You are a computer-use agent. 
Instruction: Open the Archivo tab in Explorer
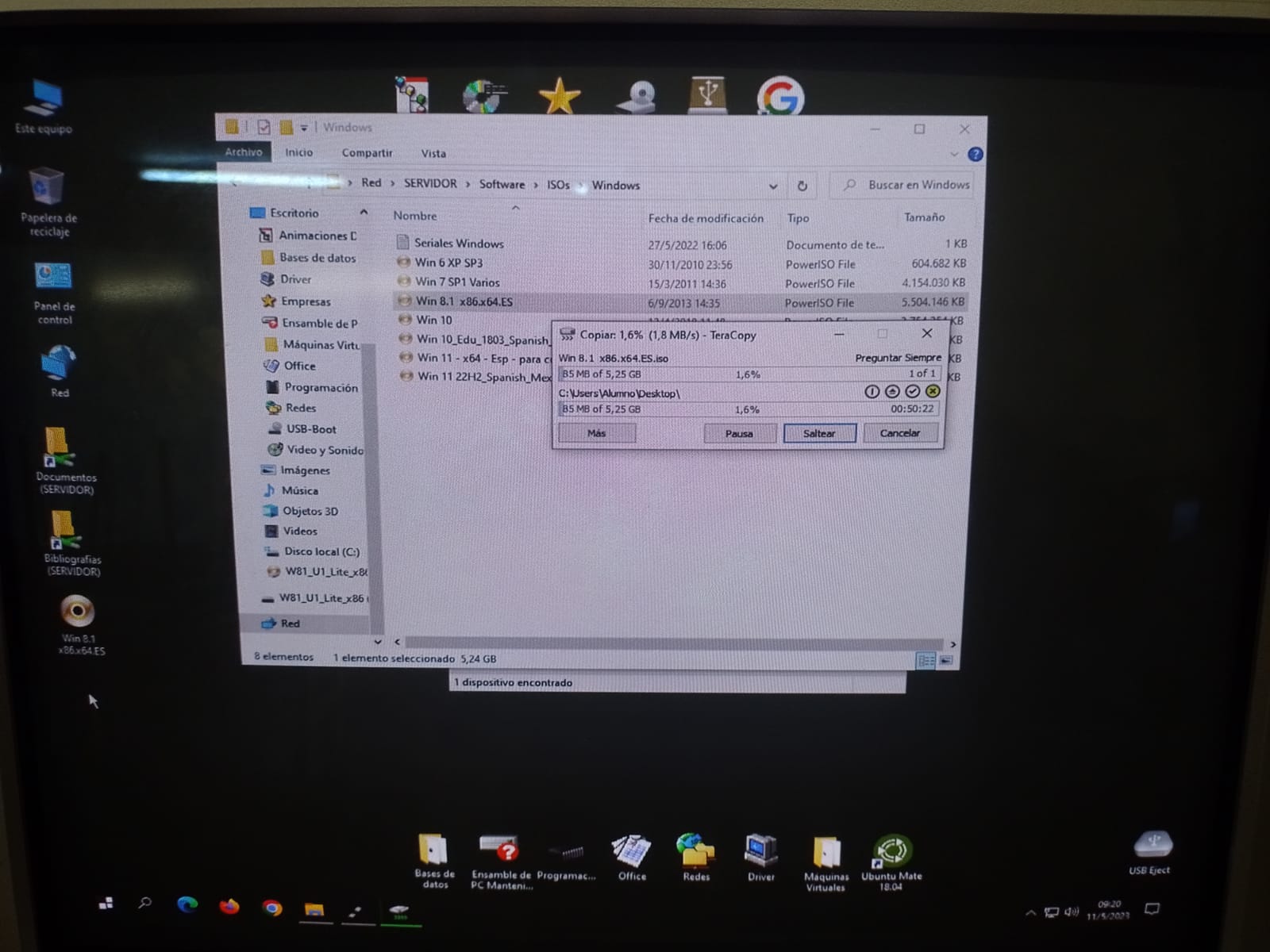[x=244, y=152]
